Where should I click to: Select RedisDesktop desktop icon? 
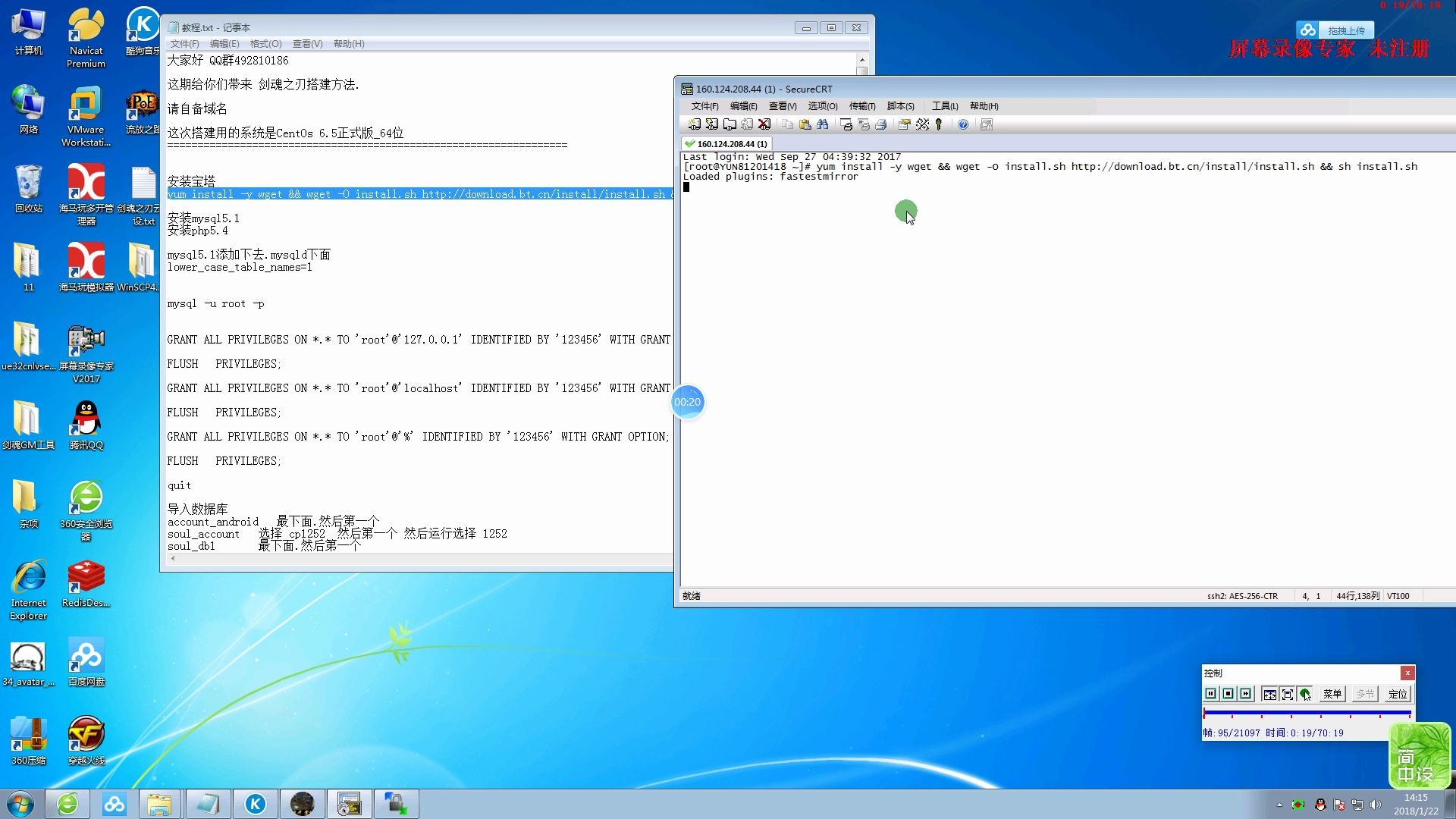pyautogui.click(x=86, y=584)
